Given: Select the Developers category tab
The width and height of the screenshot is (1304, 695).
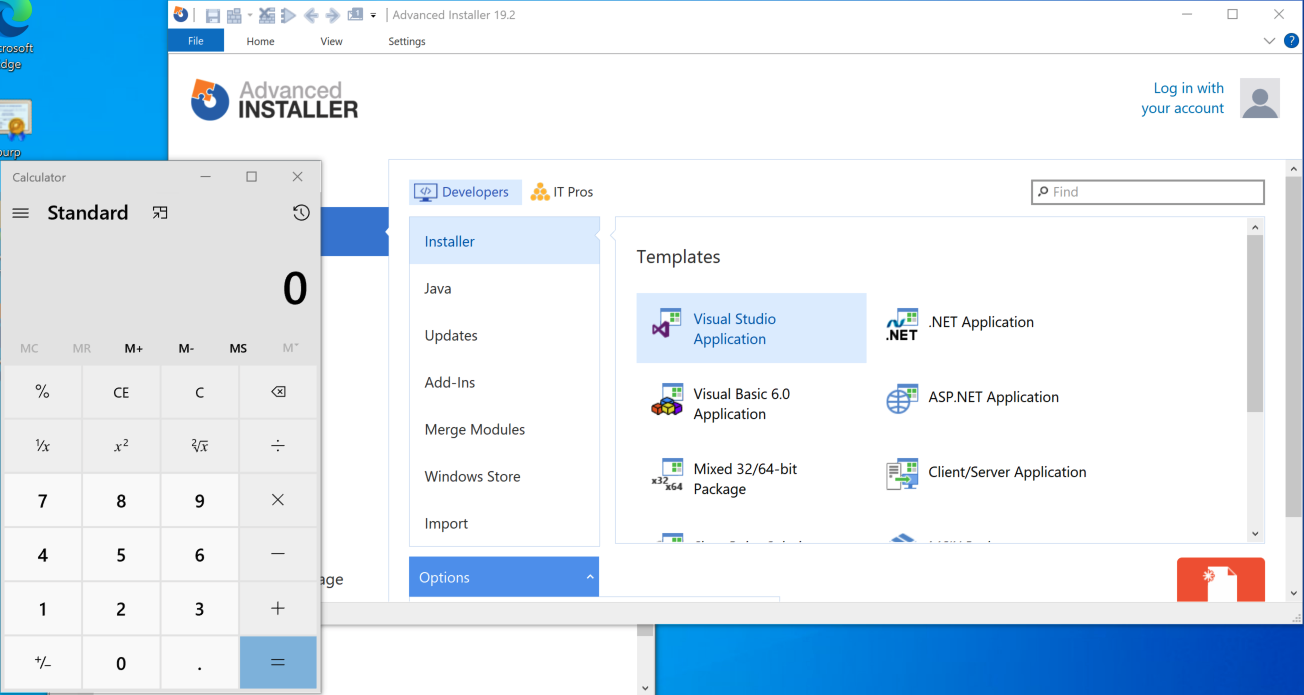Looking at the screenshot, I should (x=465, y=192).
